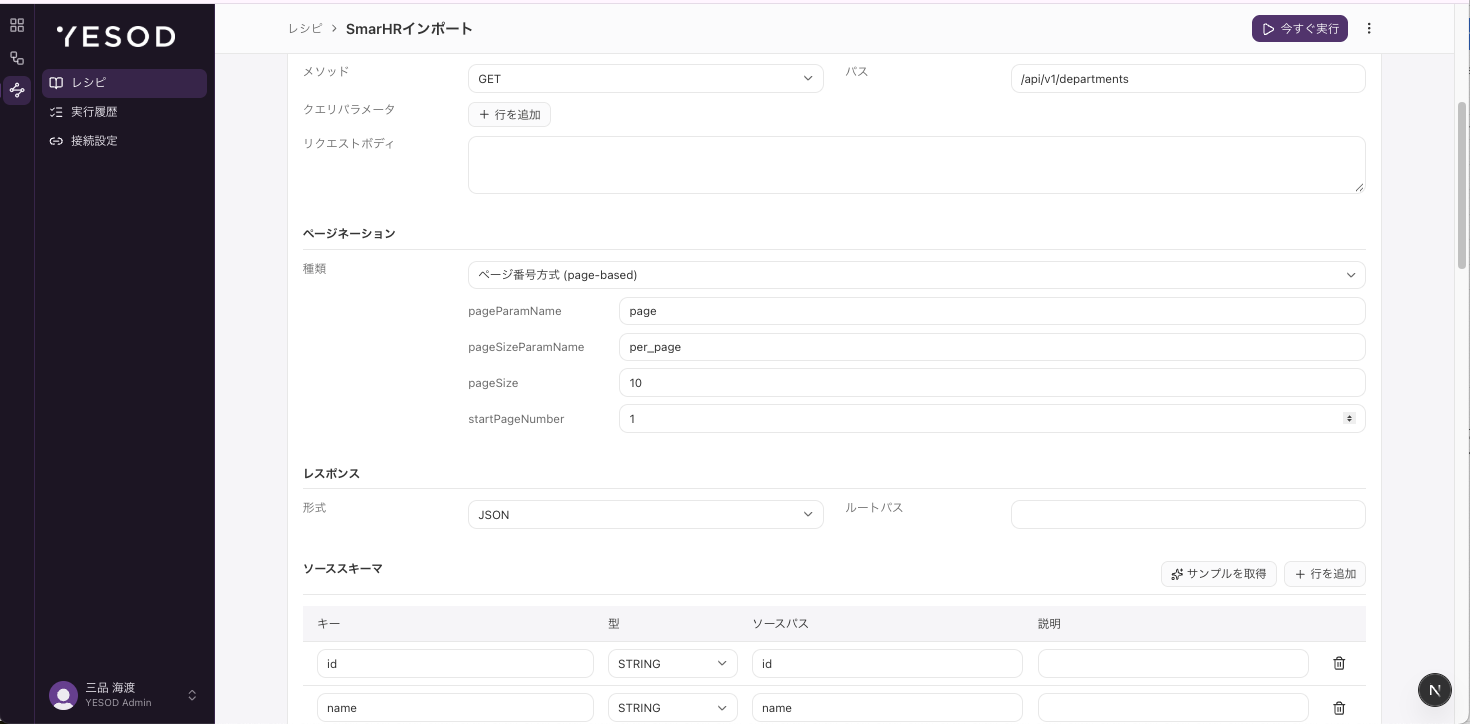Open the STRING type dropdown for the id row

coord(672,664)
